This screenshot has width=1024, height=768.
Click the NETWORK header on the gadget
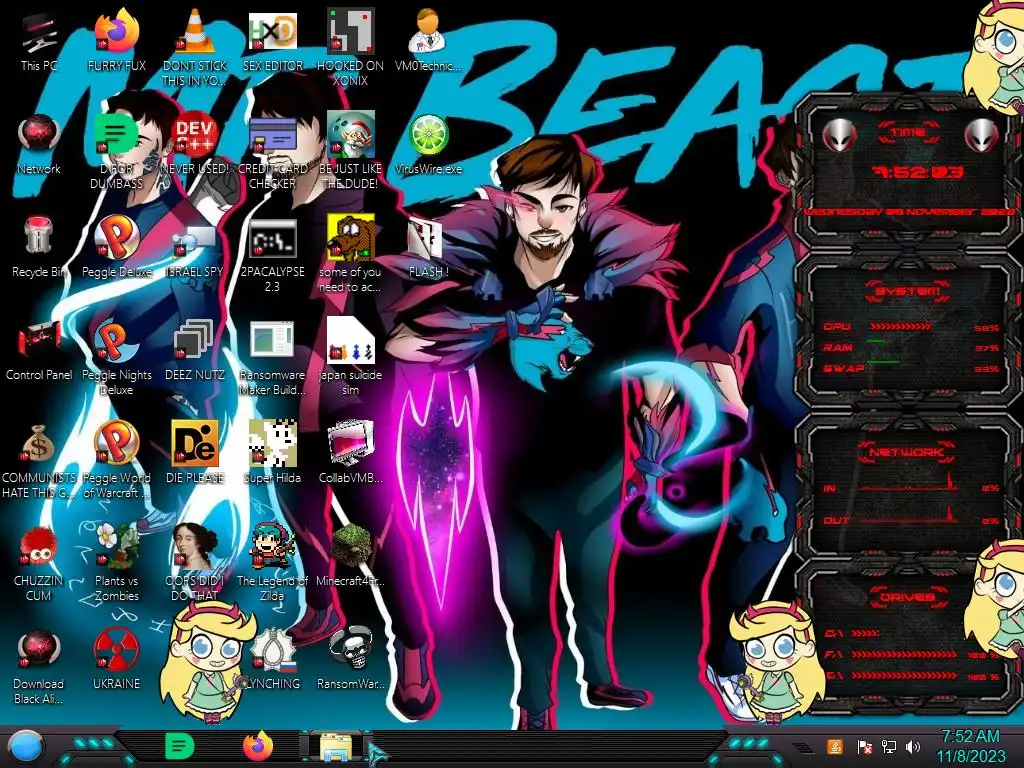(907, 451)
